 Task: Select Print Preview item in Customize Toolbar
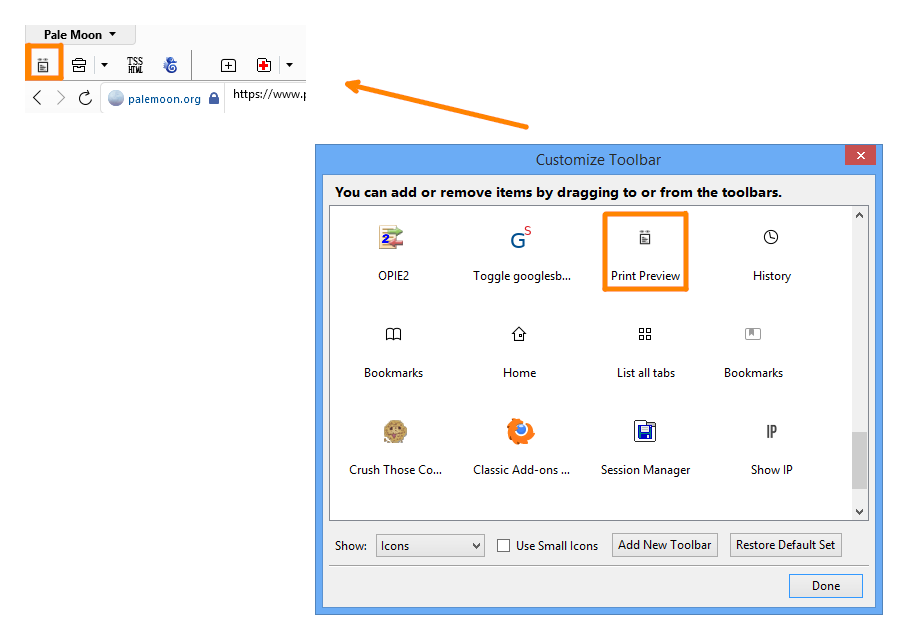click(x=645, y=251)
